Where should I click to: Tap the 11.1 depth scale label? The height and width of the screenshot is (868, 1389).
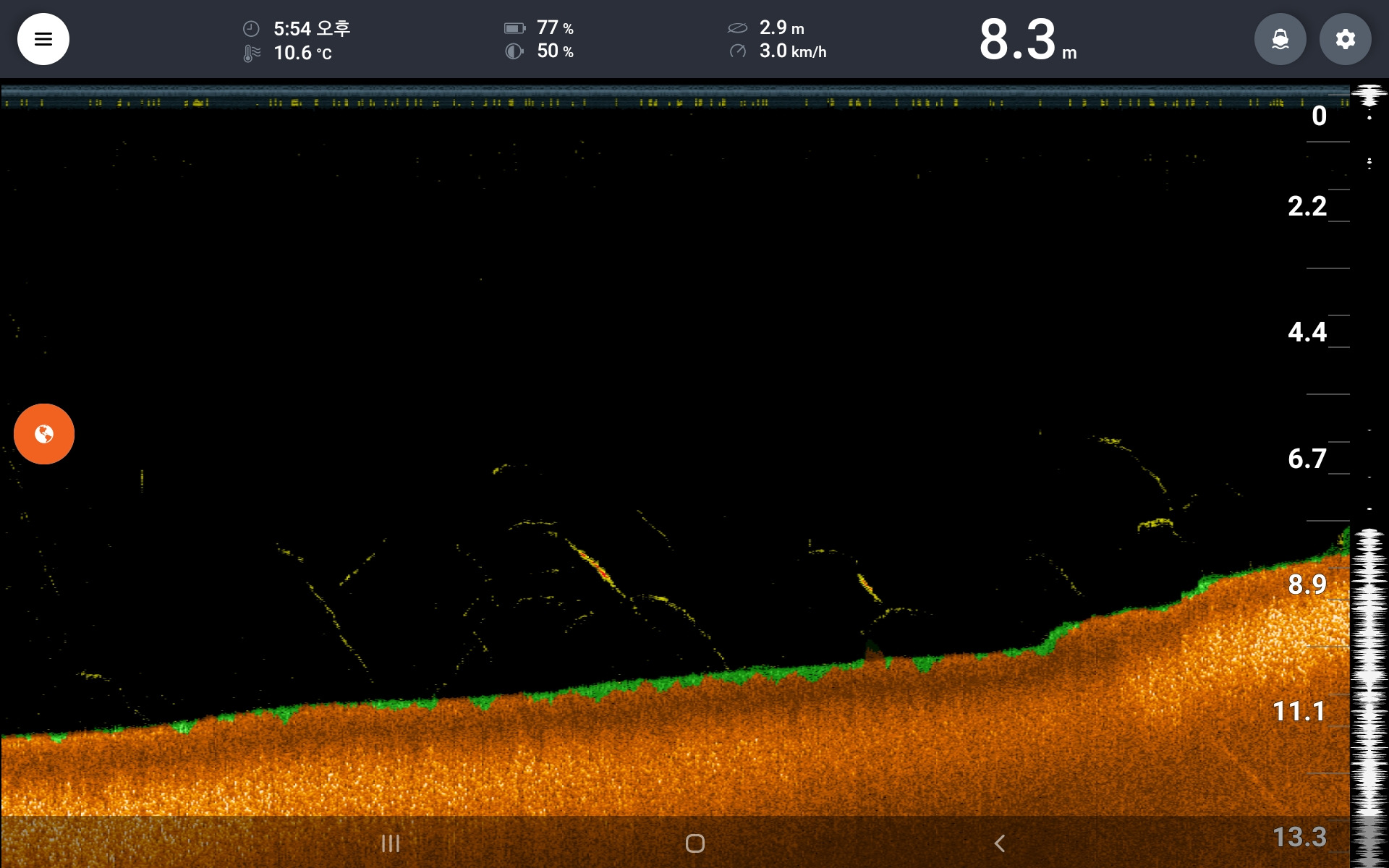pos(1299,711)
